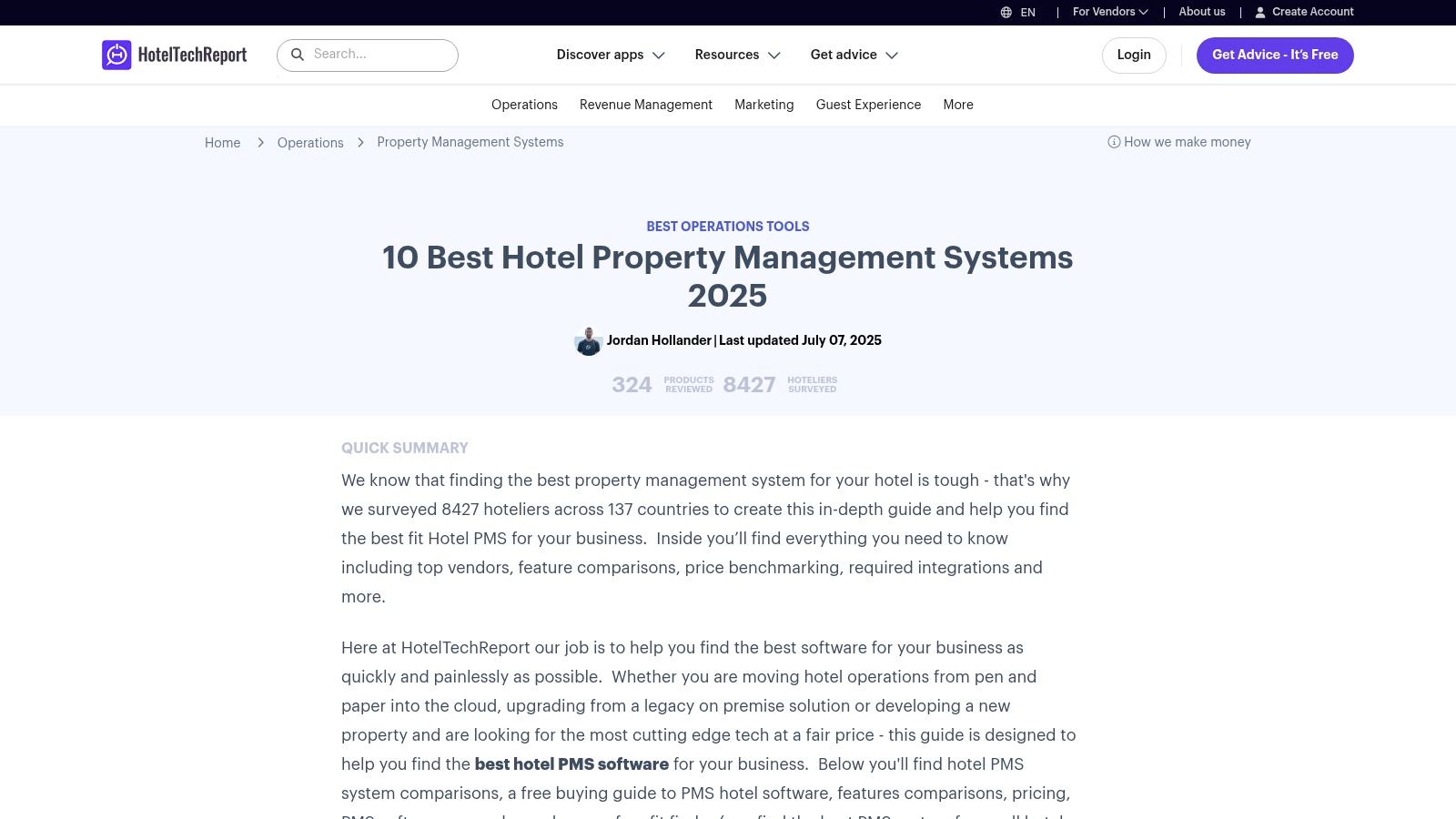Click the Search input field
The height and width of the screenshot is (819, 1456).
pyautogui.click(x=368, y=55)
